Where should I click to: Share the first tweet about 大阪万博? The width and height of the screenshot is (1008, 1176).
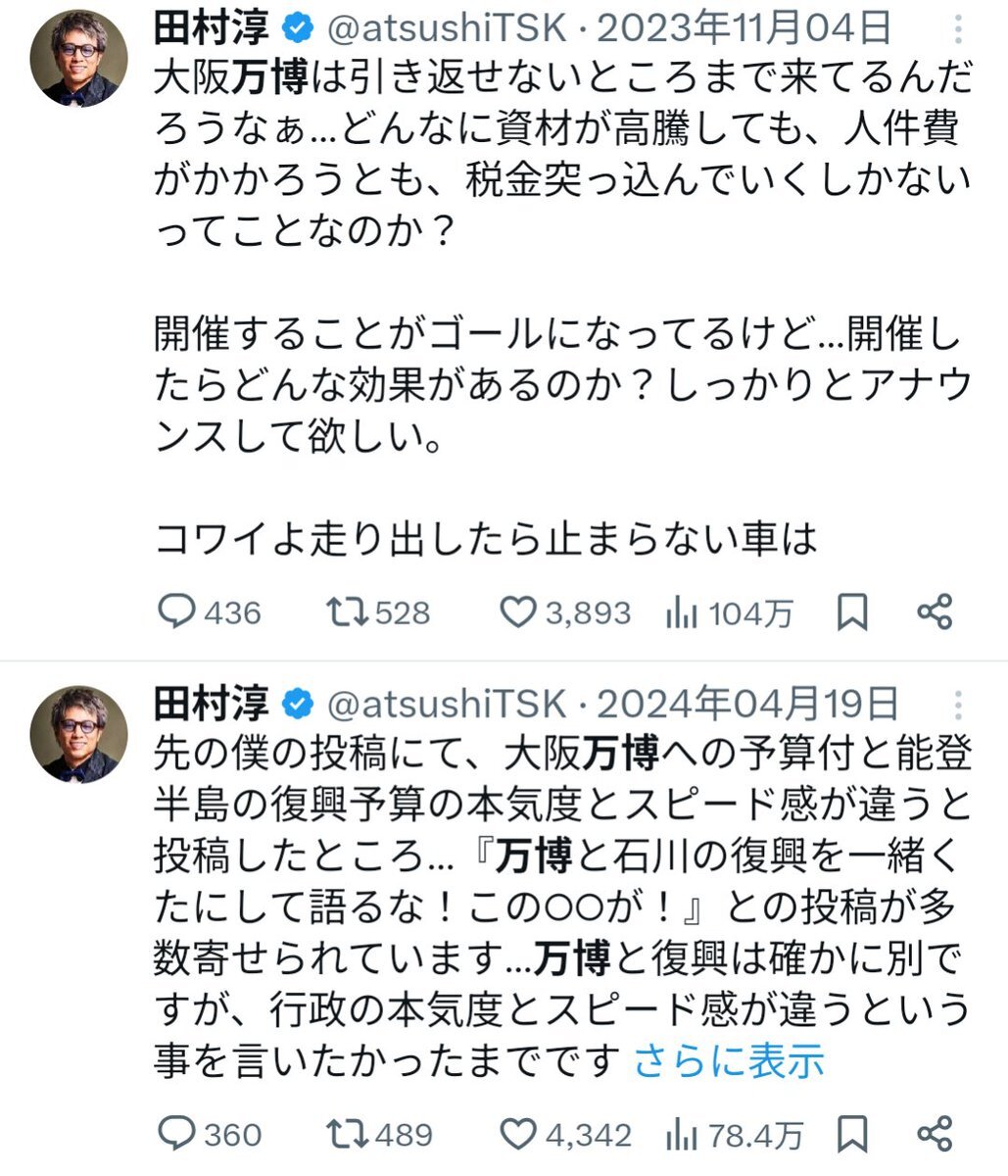[x=935, y=613]
